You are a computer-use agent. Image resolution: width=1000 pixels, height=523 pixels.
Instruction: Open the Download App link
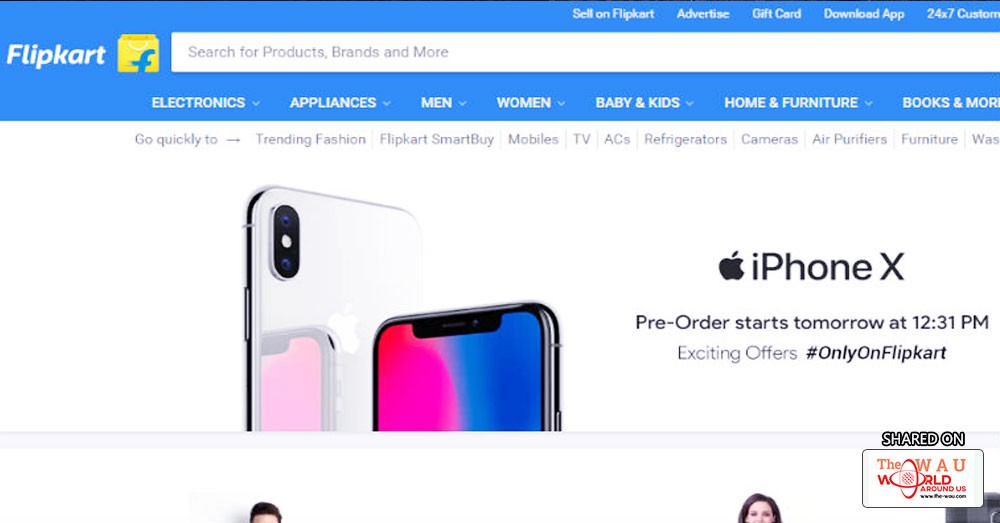[x=864, y=13]
